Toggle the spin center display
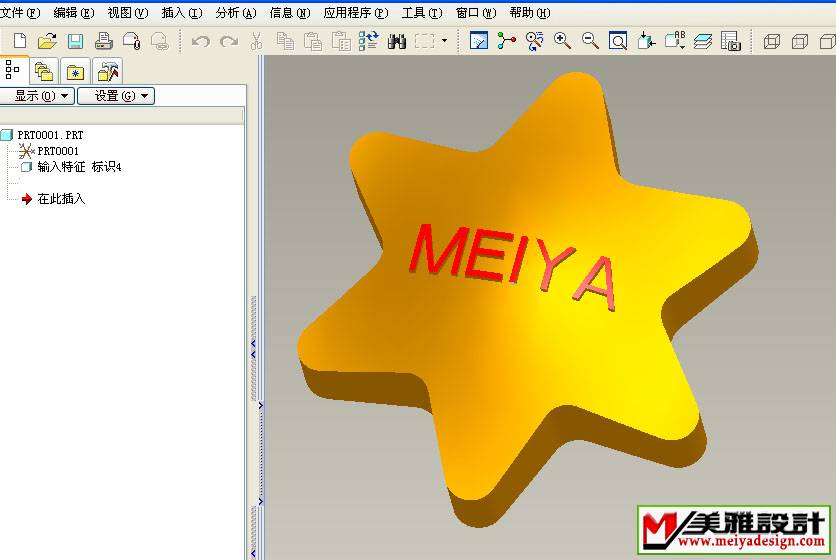Image resolution: width=836 pixels, height=560 pixels. click(507, 41)
